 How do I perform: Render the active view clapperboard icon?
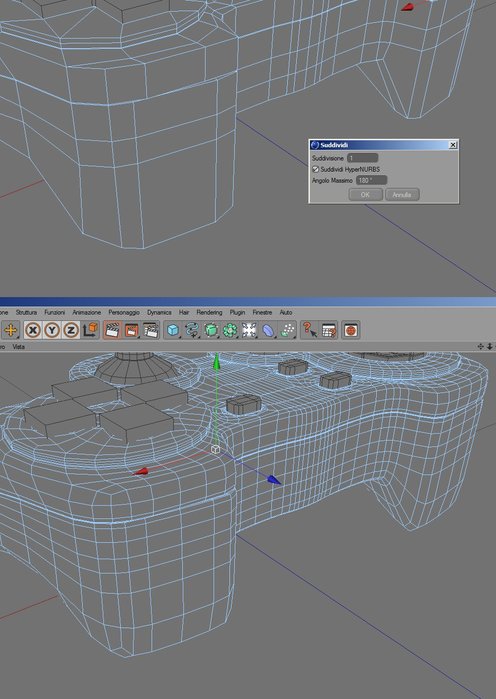112,330
